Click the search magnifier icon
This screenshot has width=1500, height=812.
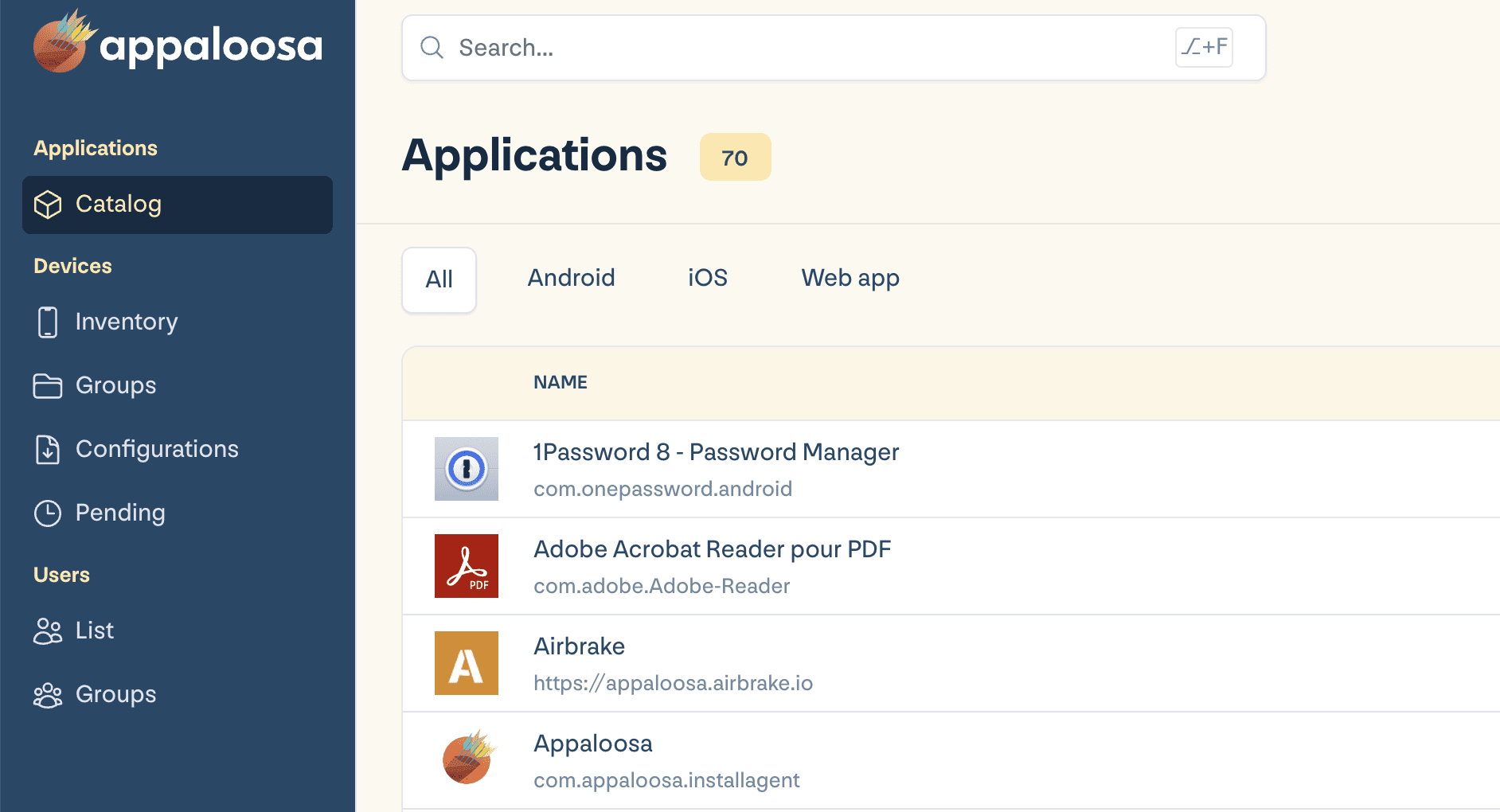(432, 48)
